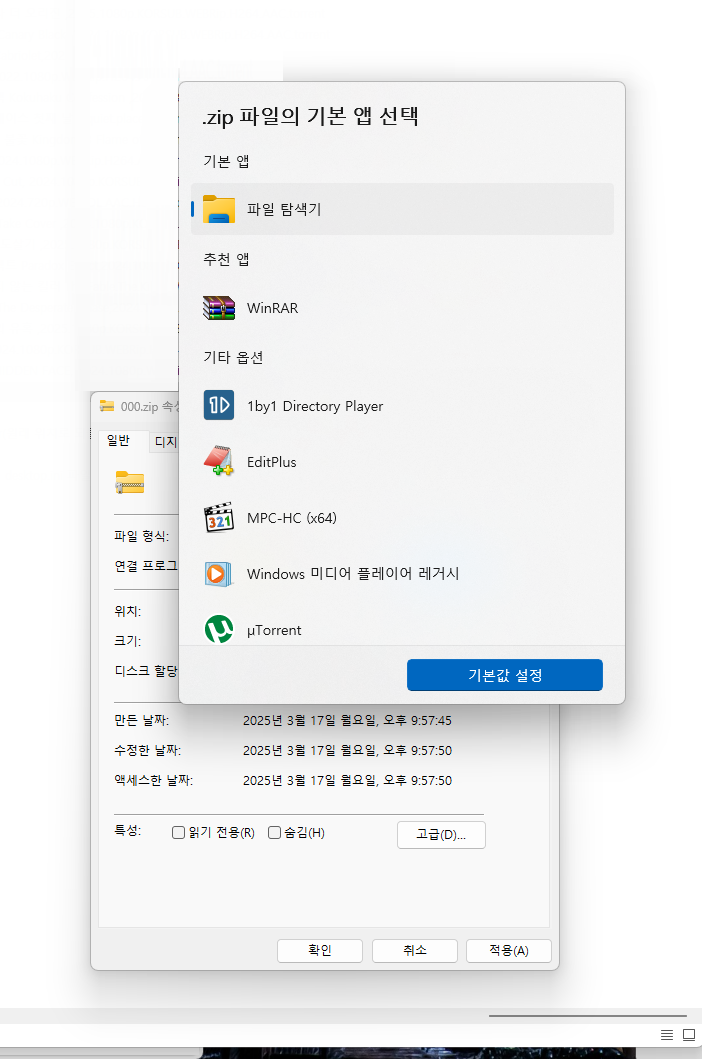
Task: Choose 1by1 Directory Player text
Action: (315, 406)
